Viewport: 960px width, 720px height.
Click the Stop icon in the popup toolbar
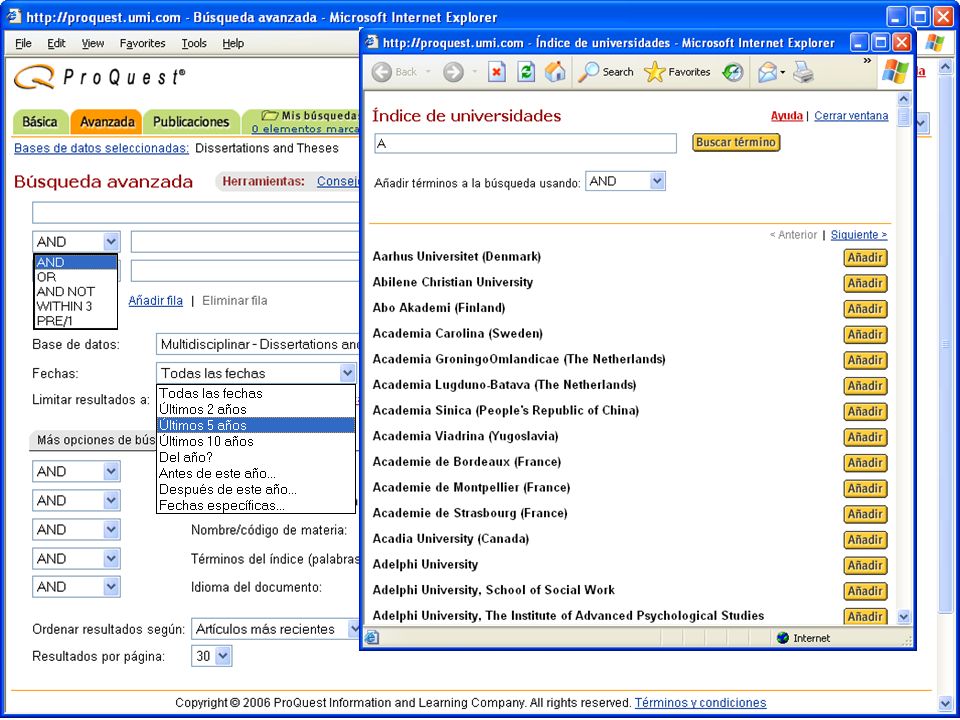pos(497,72)
